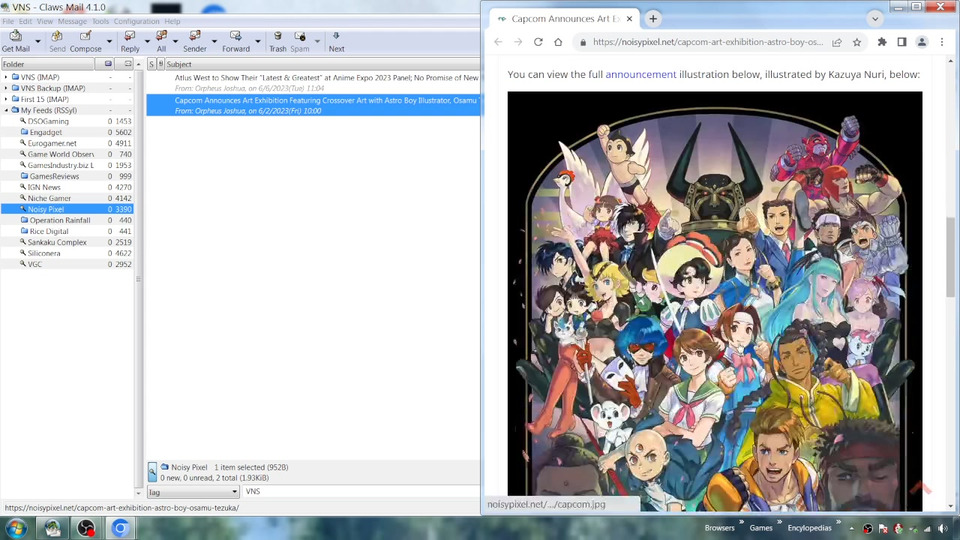Click the Folder column header

tap(48, 64)
